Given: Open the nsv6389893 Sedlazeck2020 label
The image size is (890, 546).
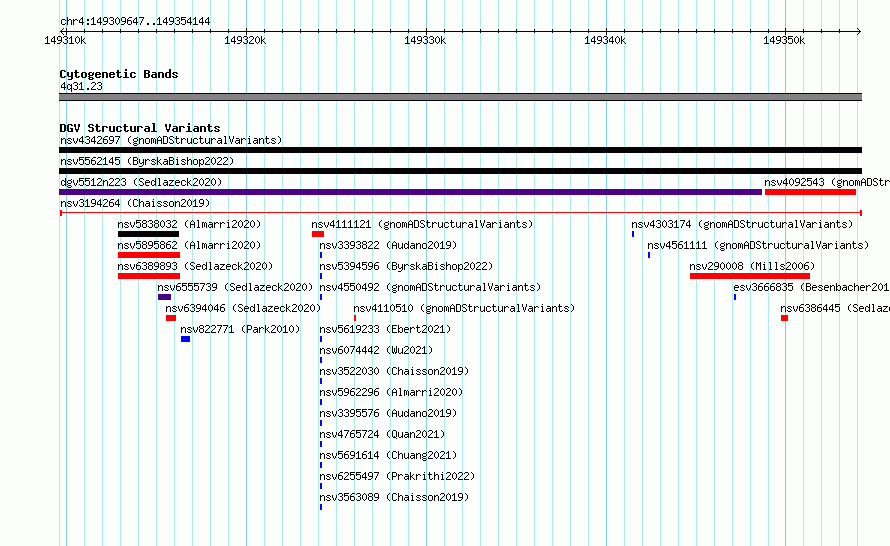Looking at the screenshot, I should (195, 266).
